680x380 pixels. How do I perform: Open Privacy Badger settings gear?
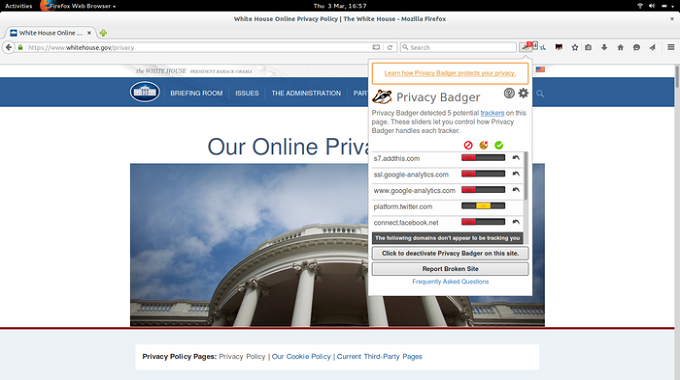pyautogui.click(x=523, y=93)
